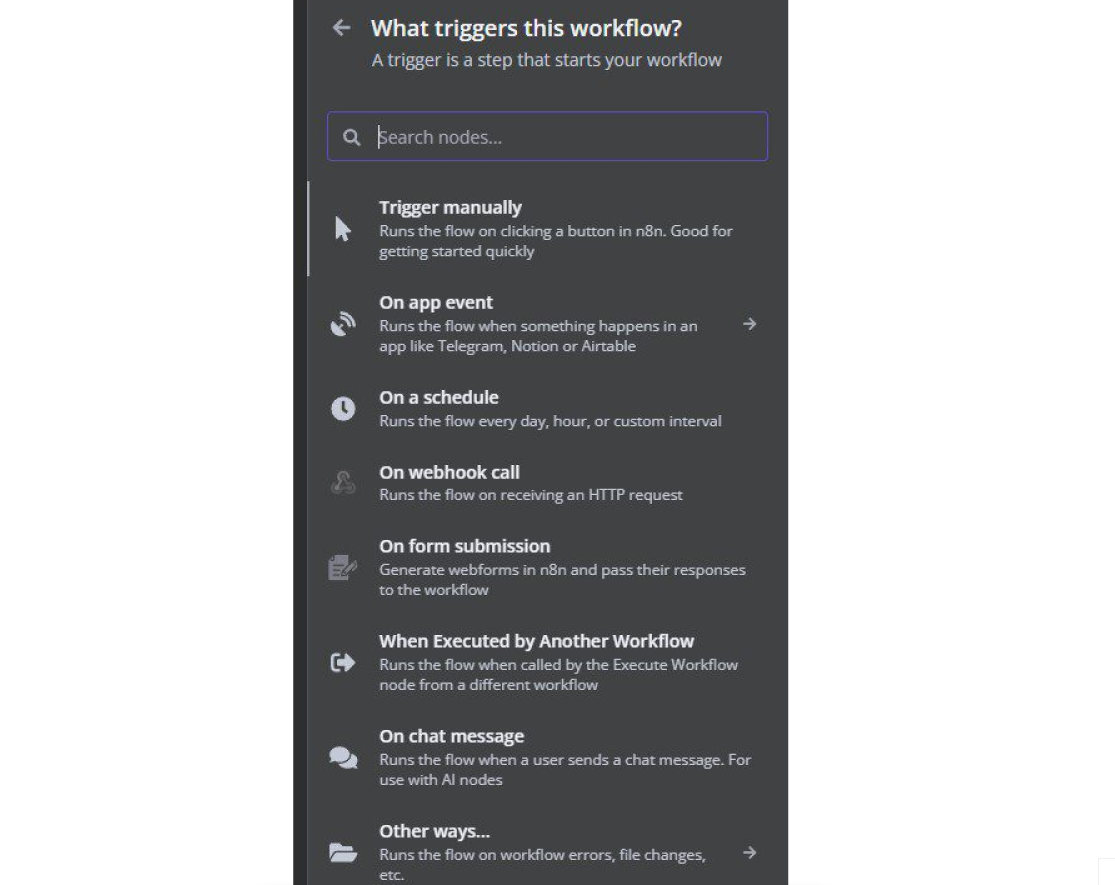
Task: Pick the On chat message title
Action: 451,736
